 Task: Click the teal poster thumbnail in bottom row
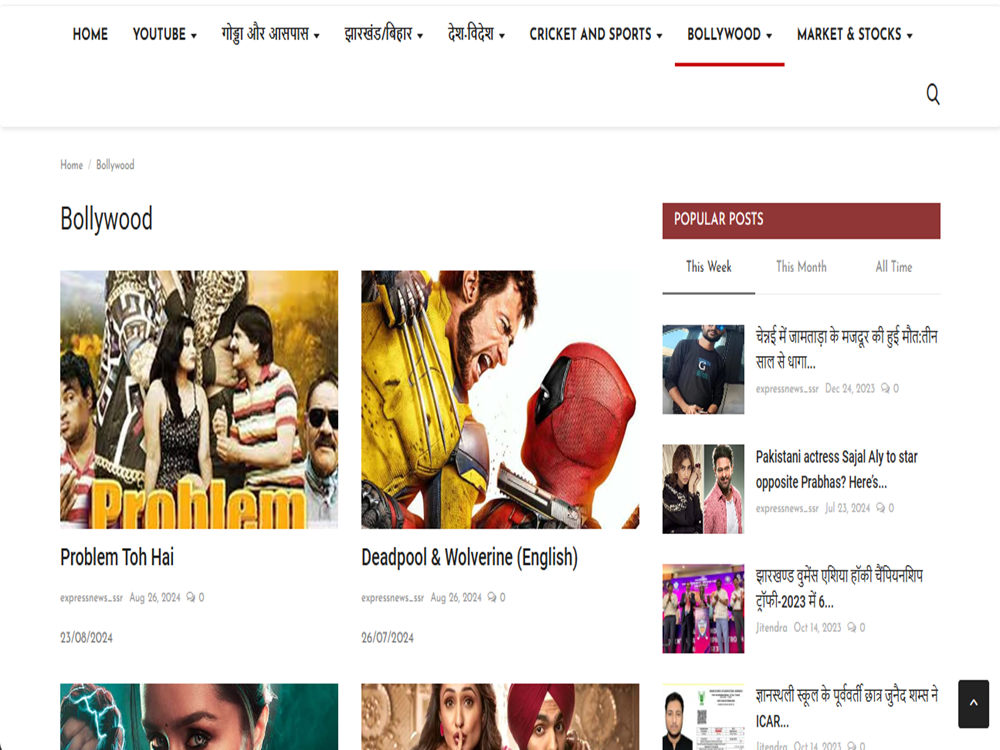[199, 717]
